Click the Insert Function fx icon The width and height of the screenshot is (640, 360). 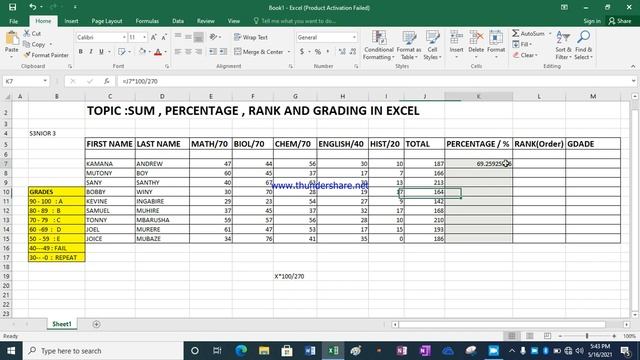pyautogui.click(x=107, y=81)
